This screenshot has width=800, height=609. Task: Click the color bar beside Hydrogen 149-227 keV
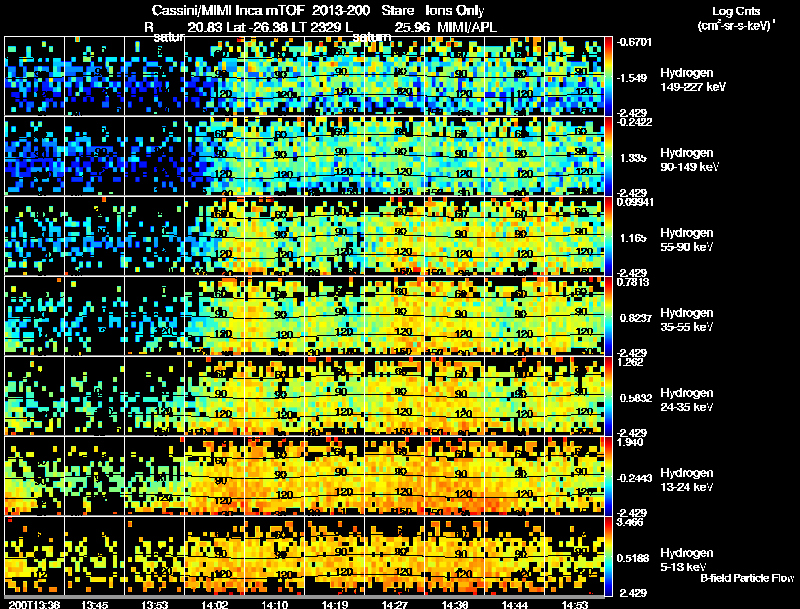[609, 76]
